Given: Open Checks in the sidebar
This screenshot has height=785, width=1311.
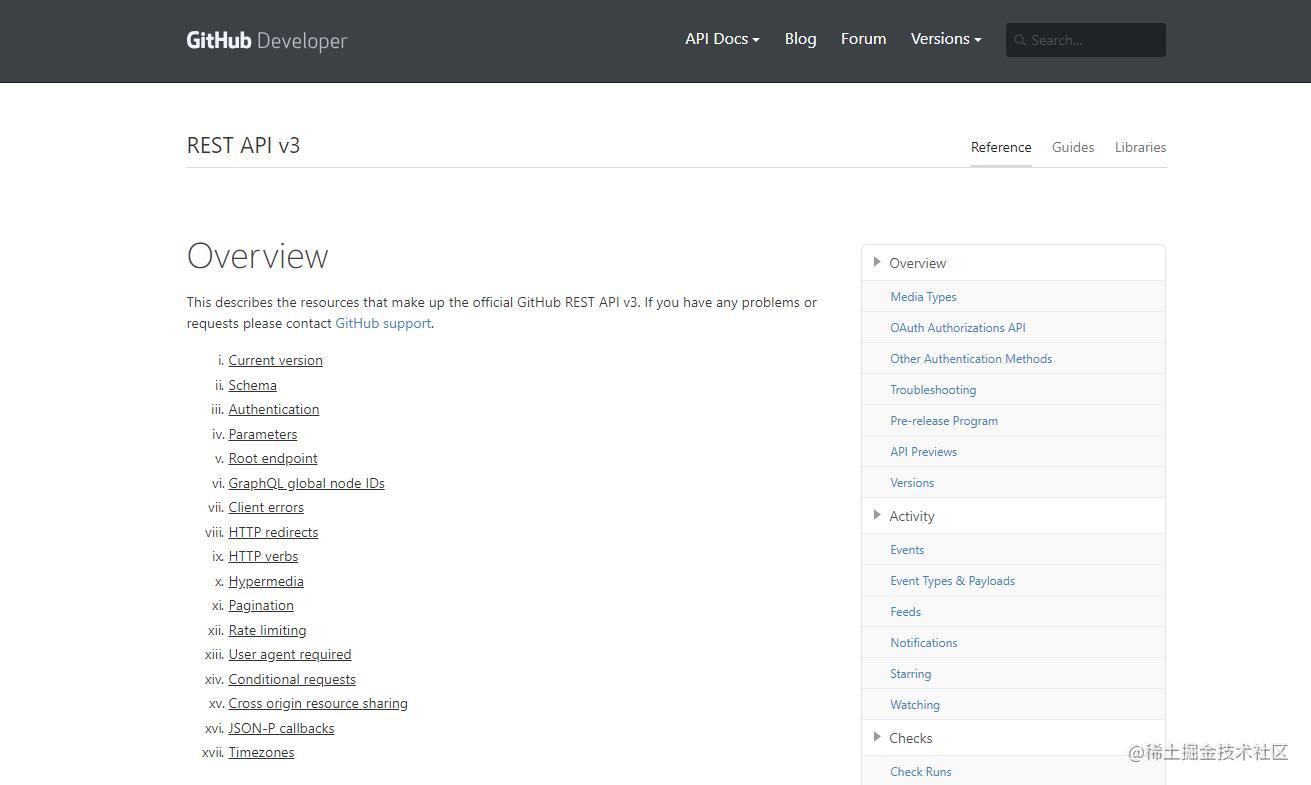Looking at the screenshot, I should (910, 738).
